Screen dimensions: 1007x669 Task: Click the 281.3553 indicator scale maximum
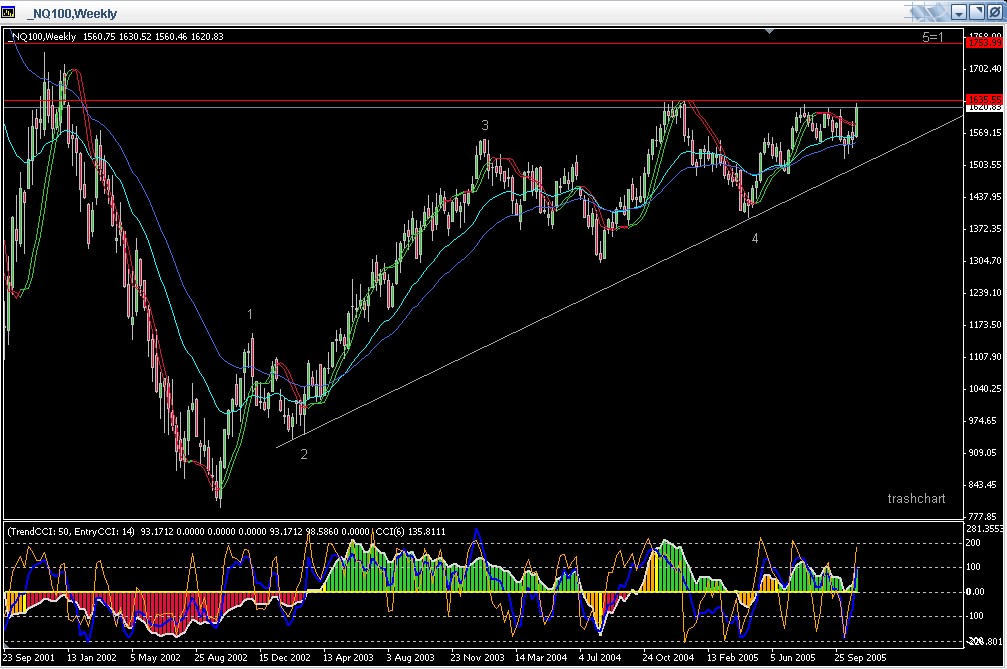985,528
